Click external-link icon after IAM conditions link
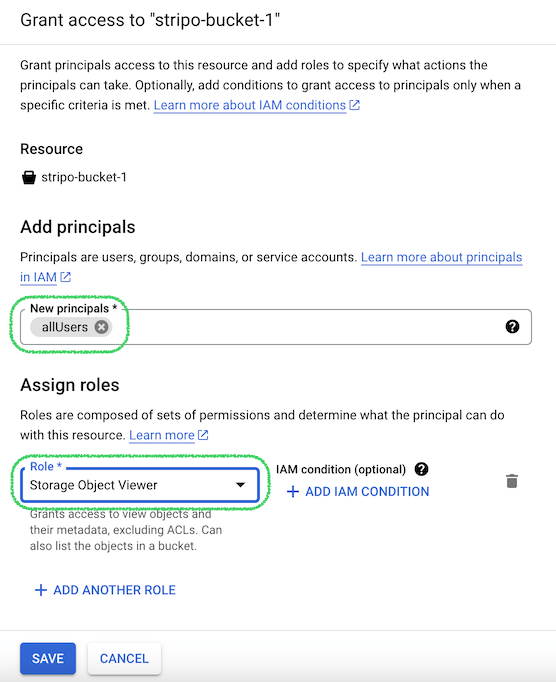 pyautogui.click(x=355, y=105)
